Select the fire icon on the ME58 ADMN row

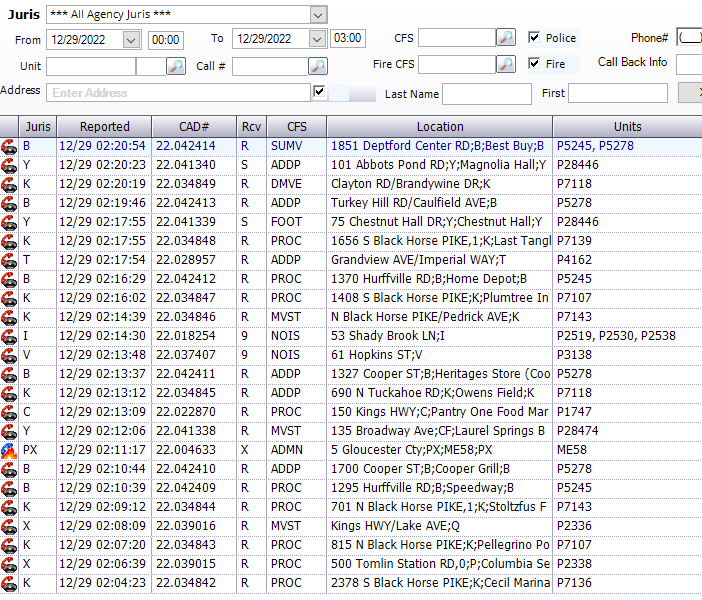pyautogui.click(x=9, y=450)
